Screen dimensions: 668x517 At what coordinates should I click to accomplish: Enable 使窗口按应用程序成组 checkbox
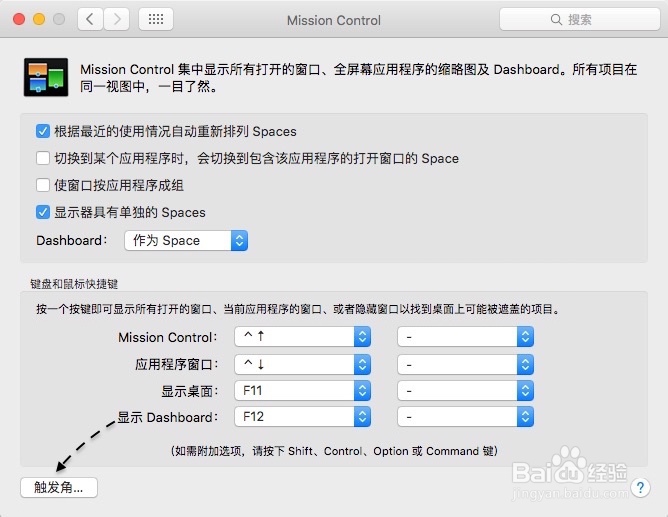[x=43, y=185]
